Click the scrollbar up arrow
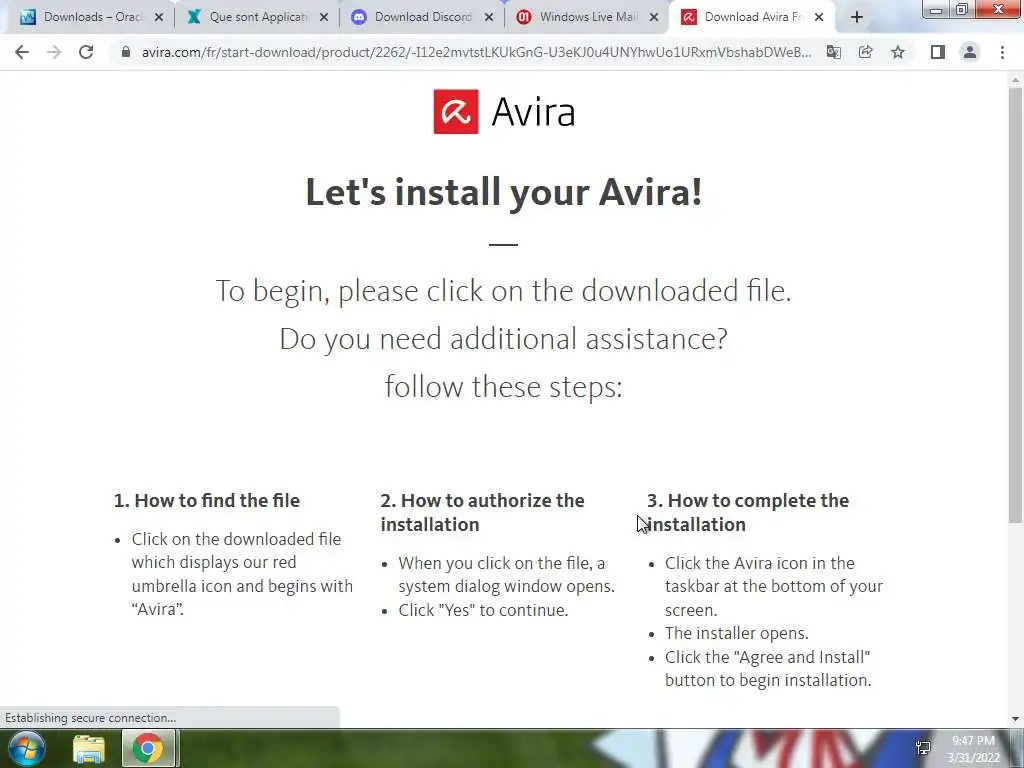This screenshot has height=768, width=1024. [x=1015, y=80]
